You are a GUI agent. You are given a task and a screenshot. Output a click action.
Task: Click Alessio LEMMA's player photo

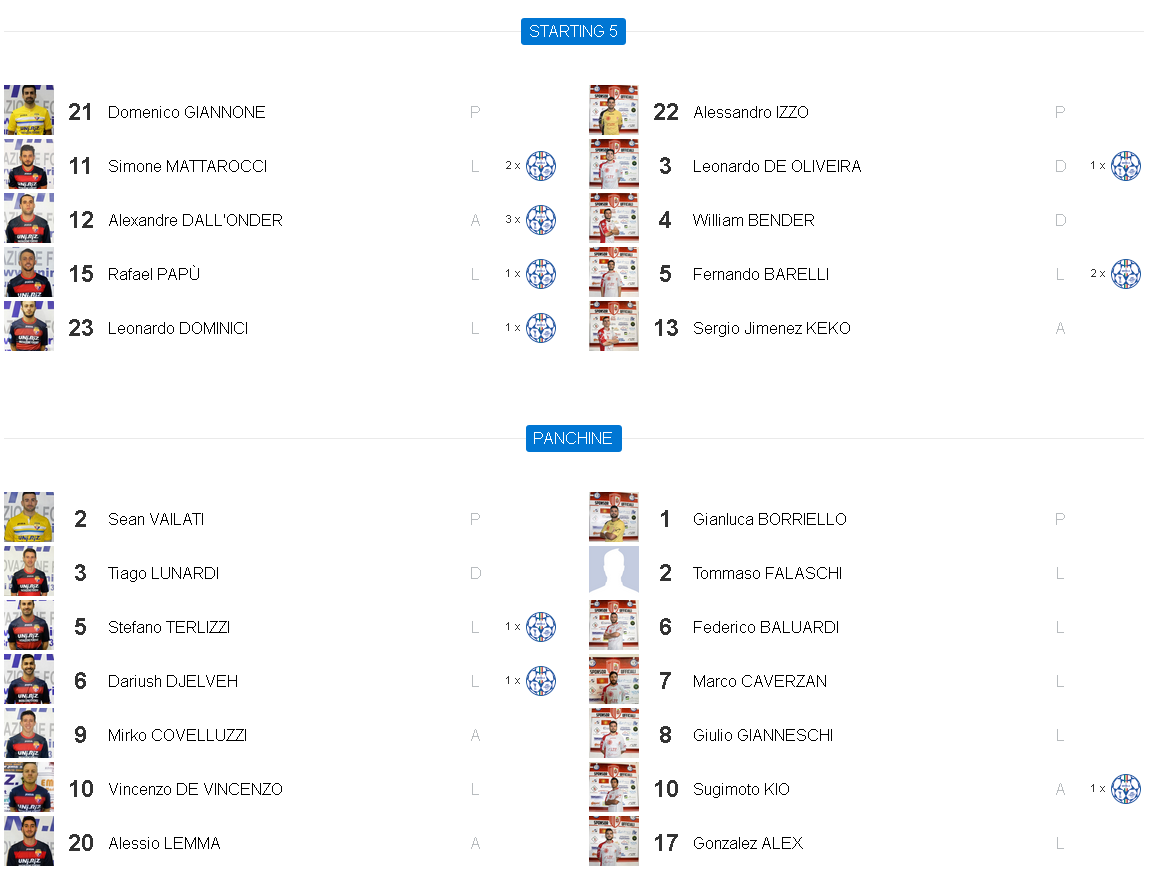pos(29,841)
